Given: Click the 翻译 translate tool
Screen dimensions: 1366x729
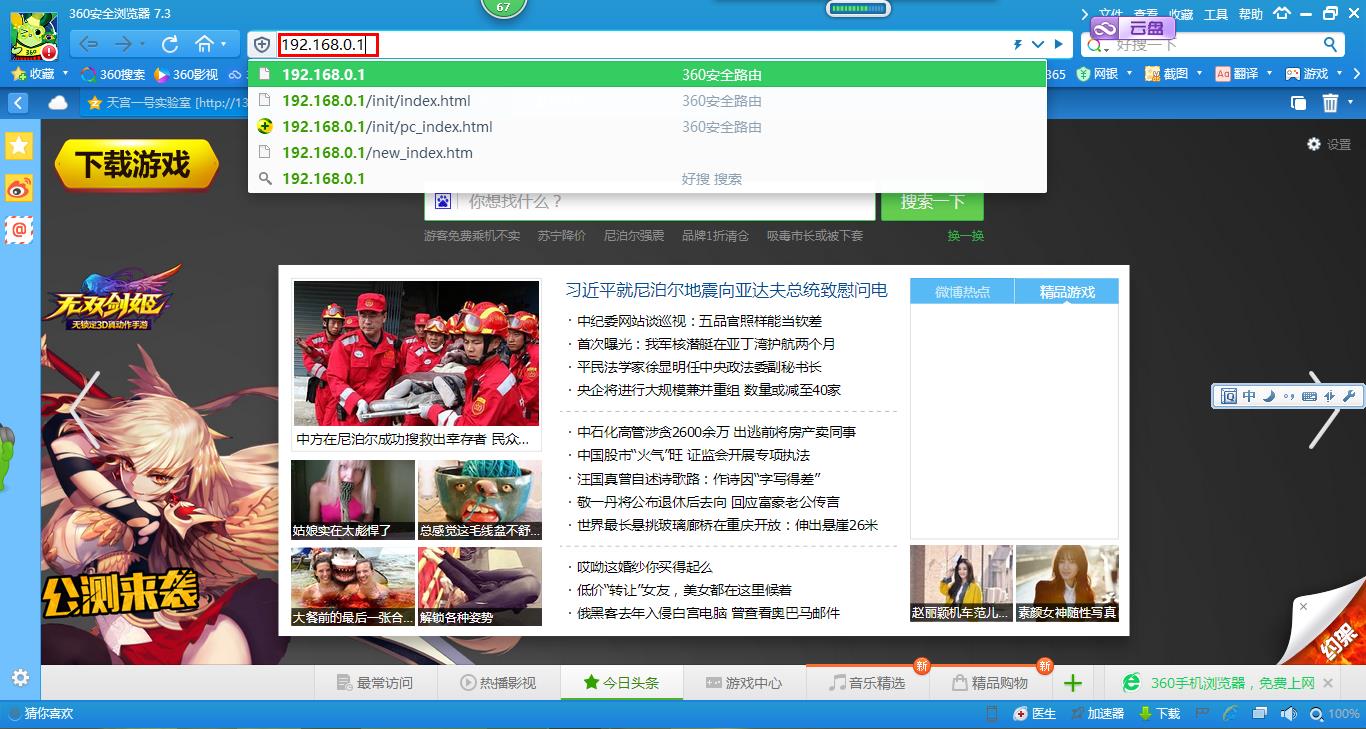Looking at the screenshot, I should point(1236,74).
